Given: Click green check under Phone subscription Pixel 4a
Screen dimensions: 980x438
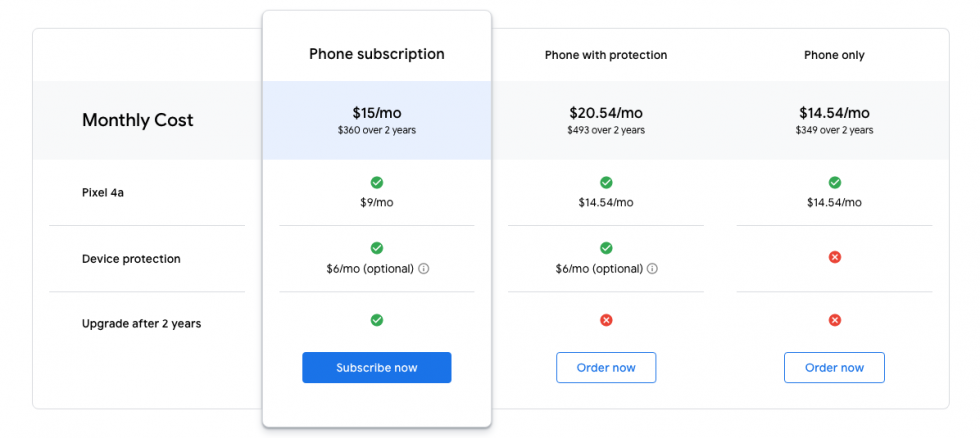Looking at the screenshot, I should point(377,183).
